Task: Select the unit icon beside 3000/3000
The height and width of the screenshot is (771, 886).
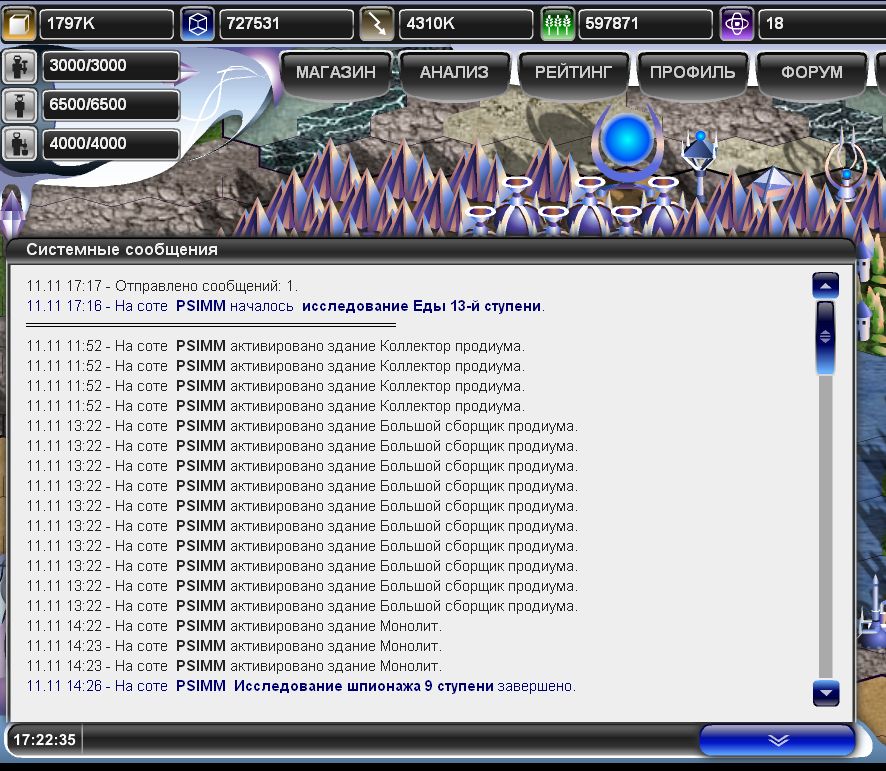Action: click(x=19, y=68)
